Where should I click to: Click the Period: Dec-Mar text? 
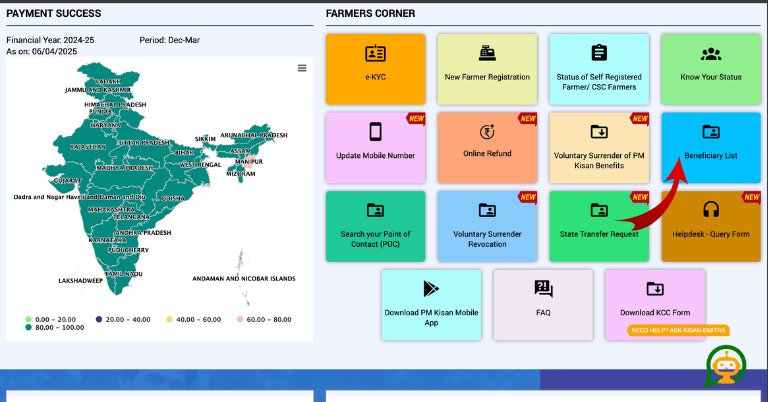click(169, 40)
